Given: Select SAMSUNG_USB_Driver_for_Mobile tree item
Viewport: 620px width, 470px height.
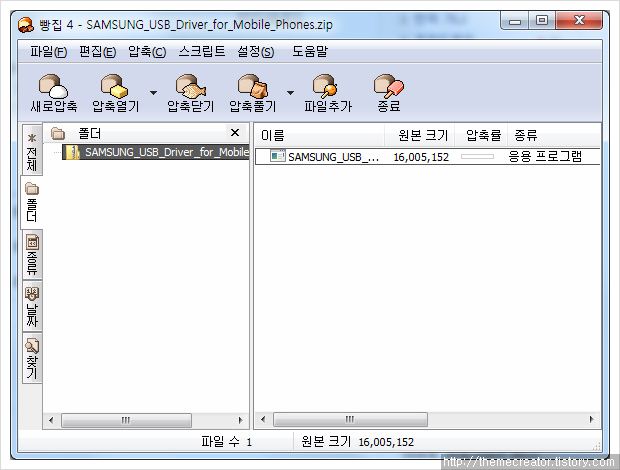Looking at the screenshot, I should click(156, 152).
